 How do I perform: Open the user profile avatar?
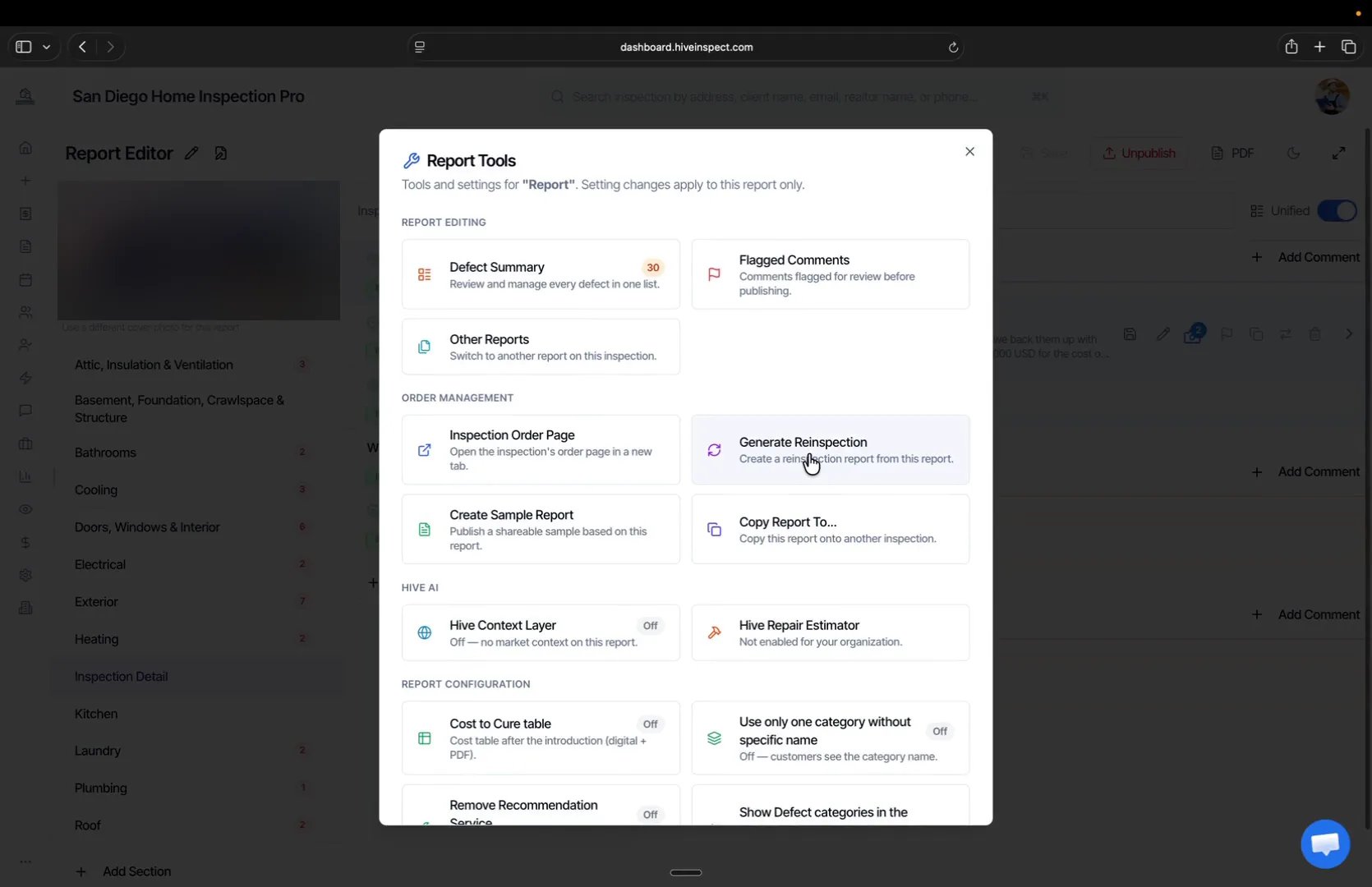coord(1332,97)
